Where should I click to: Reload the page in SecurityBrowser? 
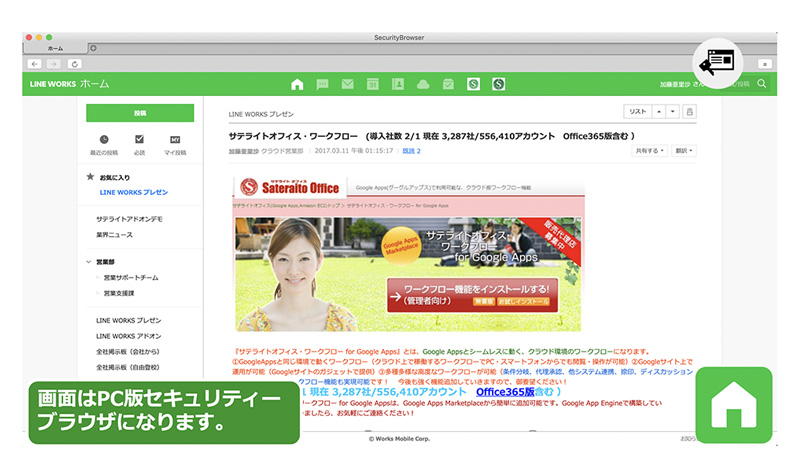(74, 64)
